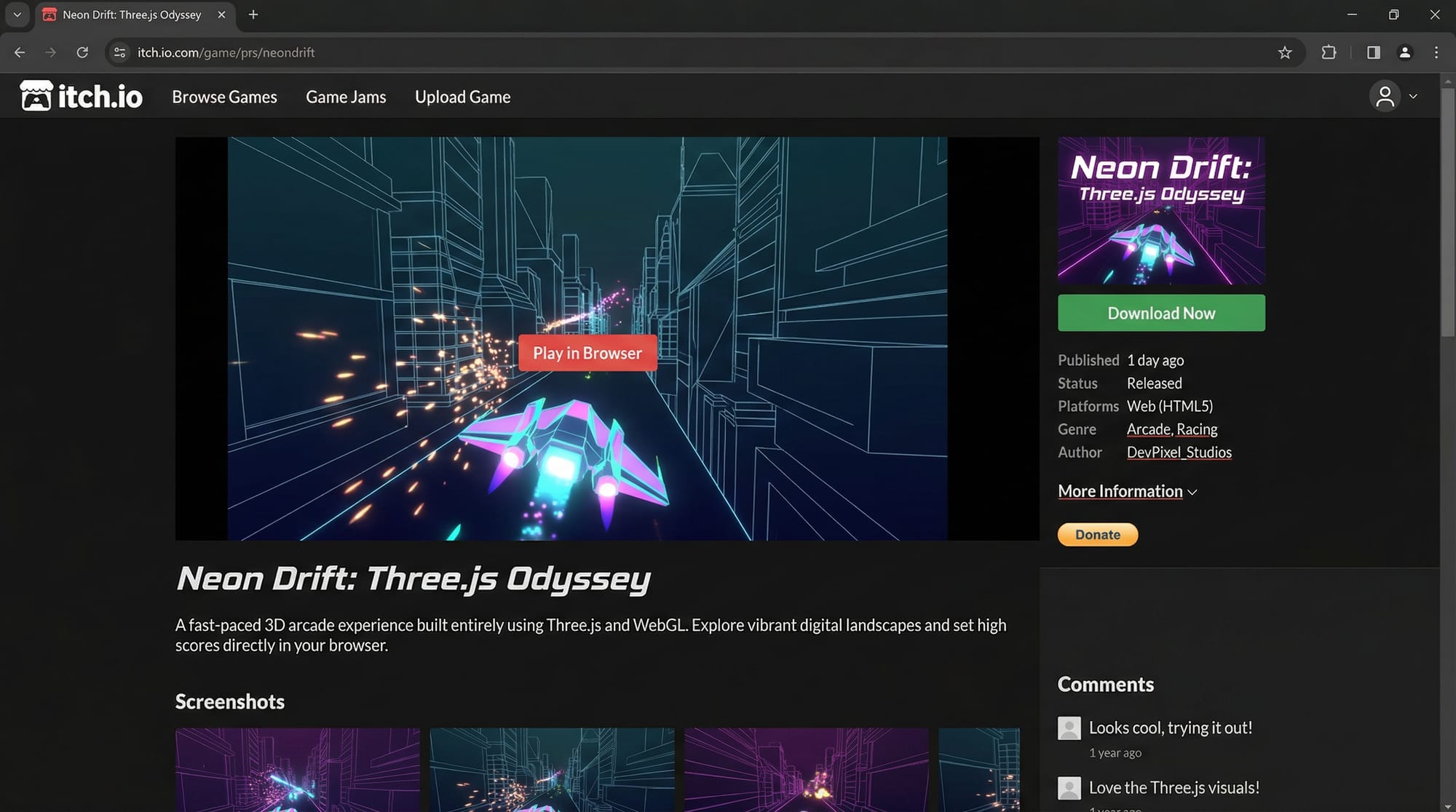
Task: Open the first screenshot thumbnail
Action: point(297,770)
